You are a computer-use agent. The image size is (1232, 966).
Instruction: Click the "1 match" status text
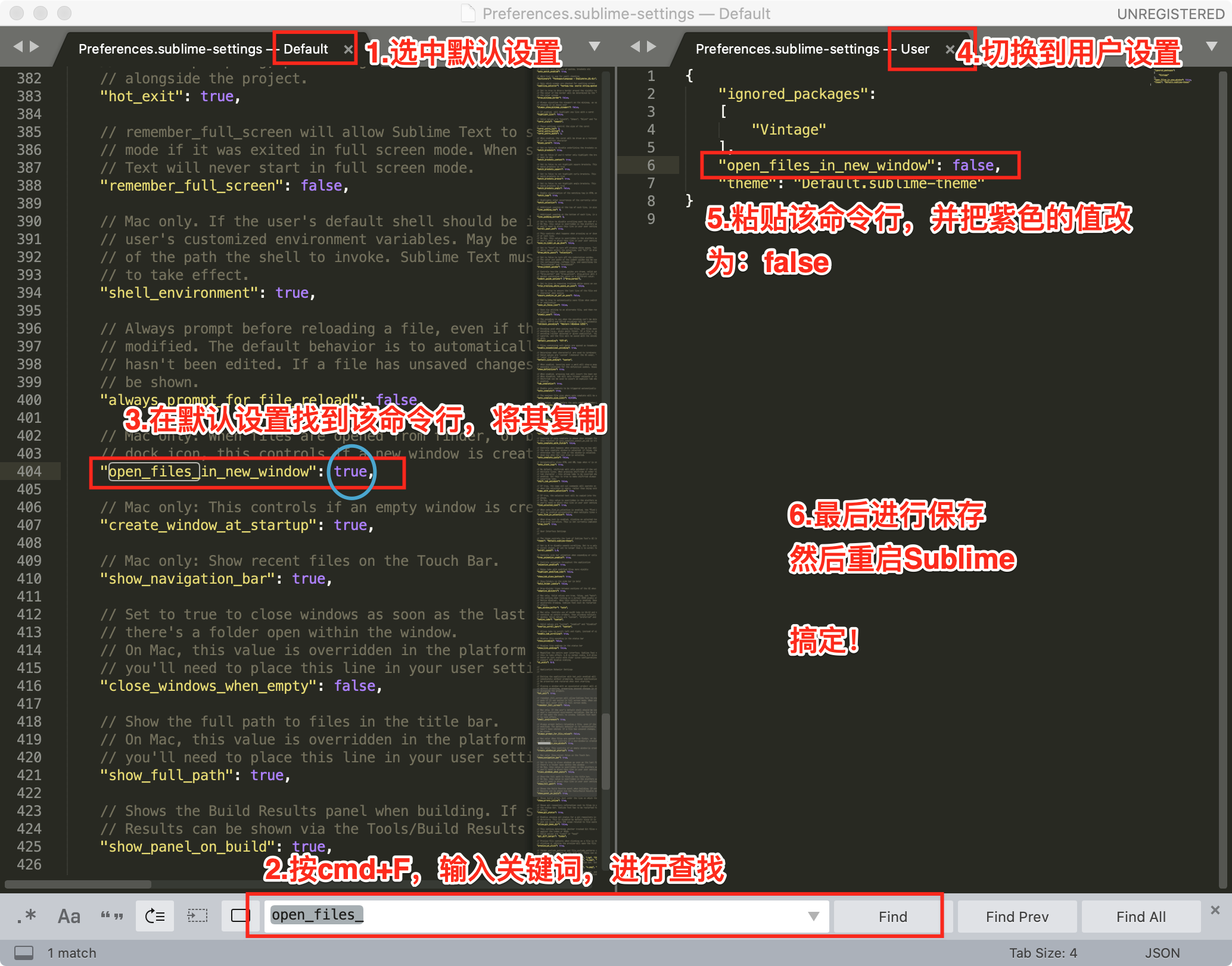pos(71,953)
